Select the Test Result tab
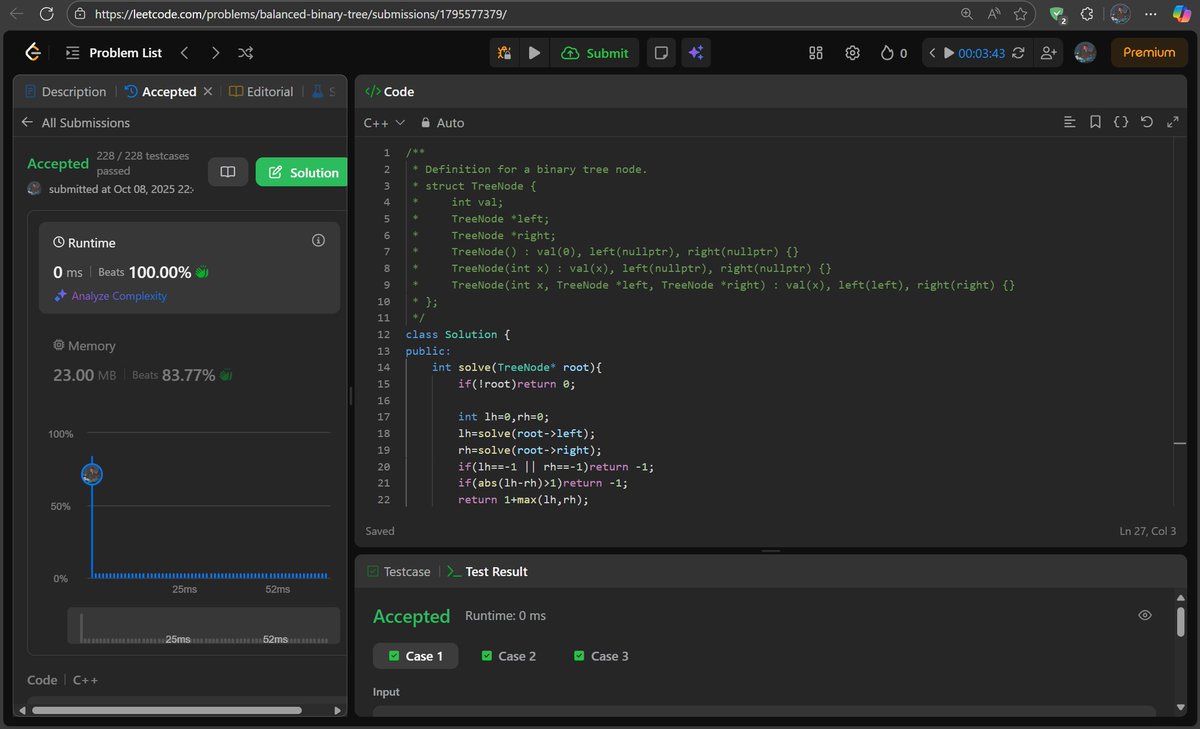 tap(487, 572)
